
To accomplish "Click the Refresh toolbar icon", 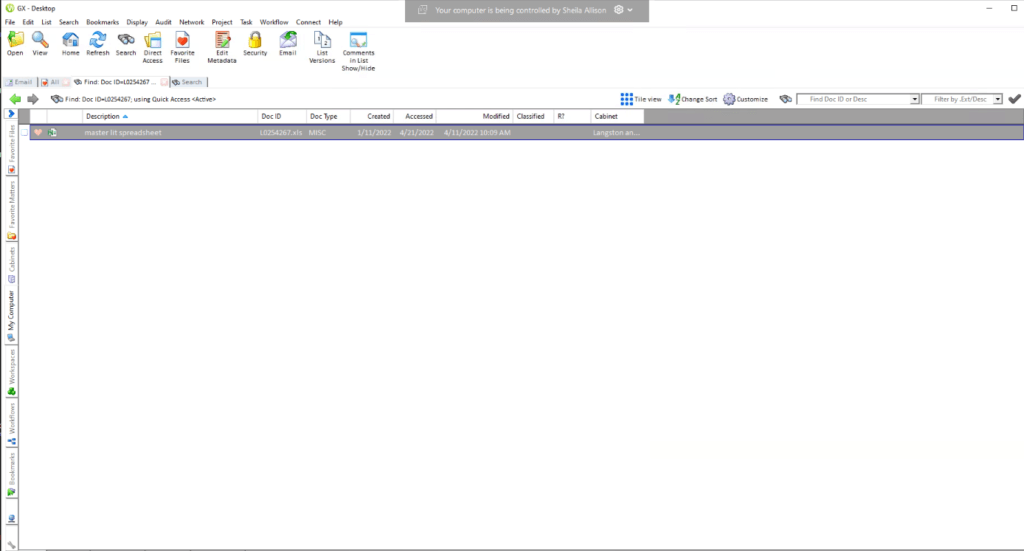I will [x=98, y=44].
